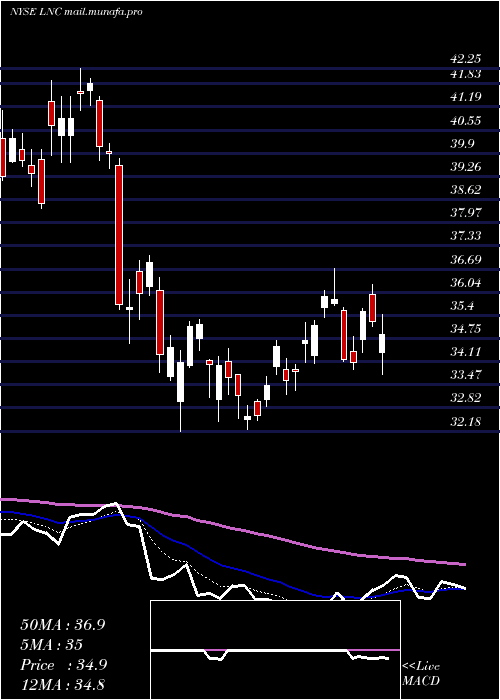Click the 12MA : 34.8 readout
This screenshot has width=500, height=700.
pos(62,685)
